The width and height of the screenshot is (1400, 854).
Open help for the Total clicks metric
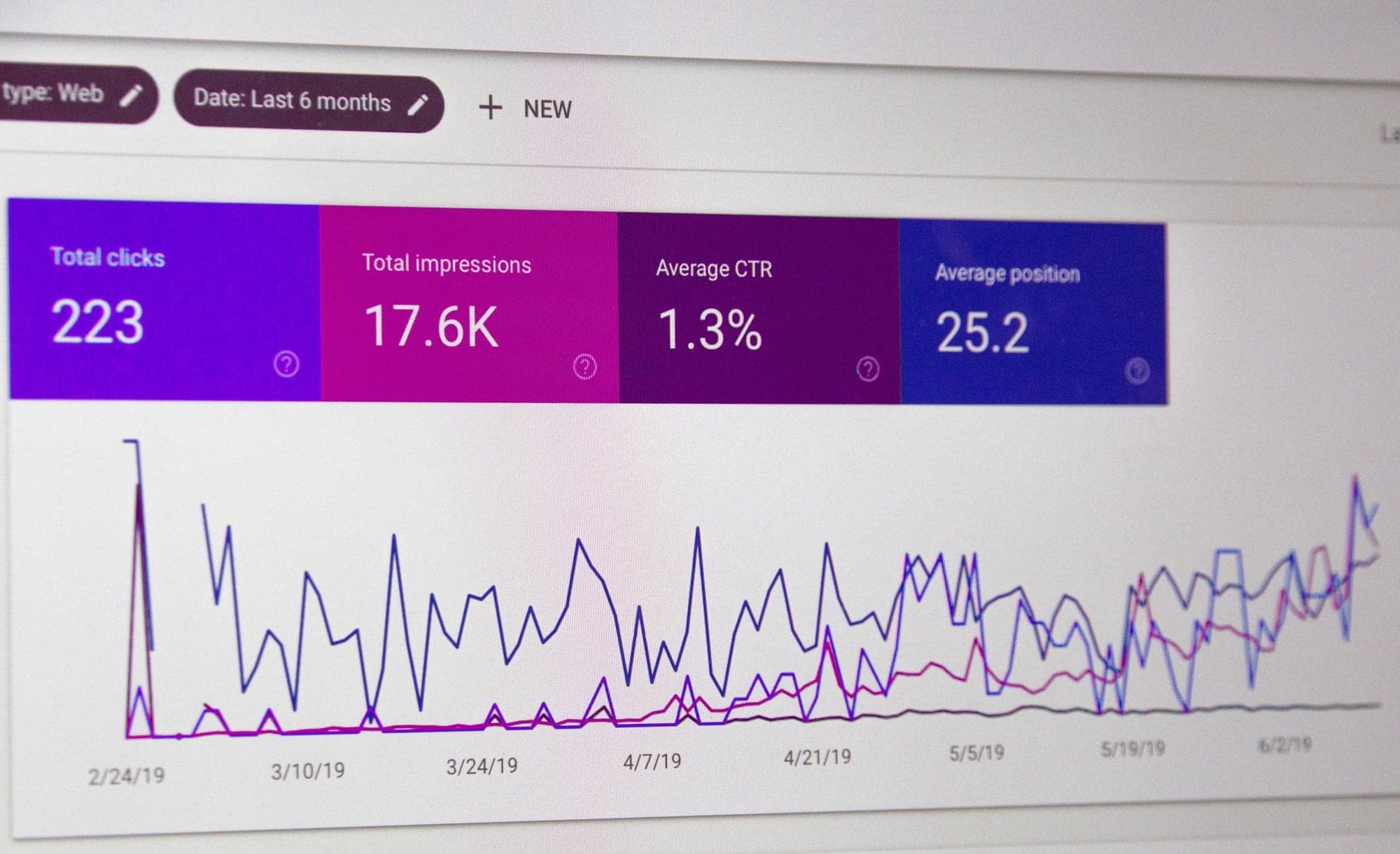click(286, 363)
